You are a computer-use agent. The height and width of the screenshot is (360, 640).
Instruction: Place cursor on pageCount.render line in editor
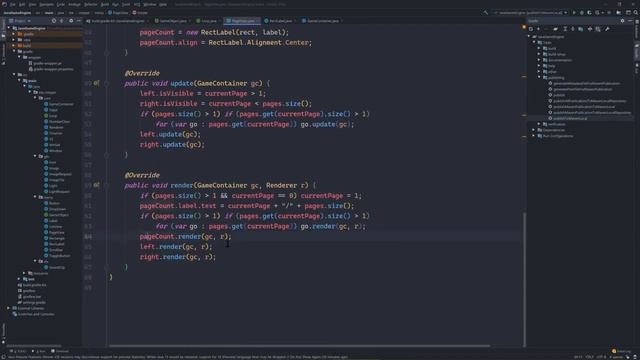click(x=185, y=236)
